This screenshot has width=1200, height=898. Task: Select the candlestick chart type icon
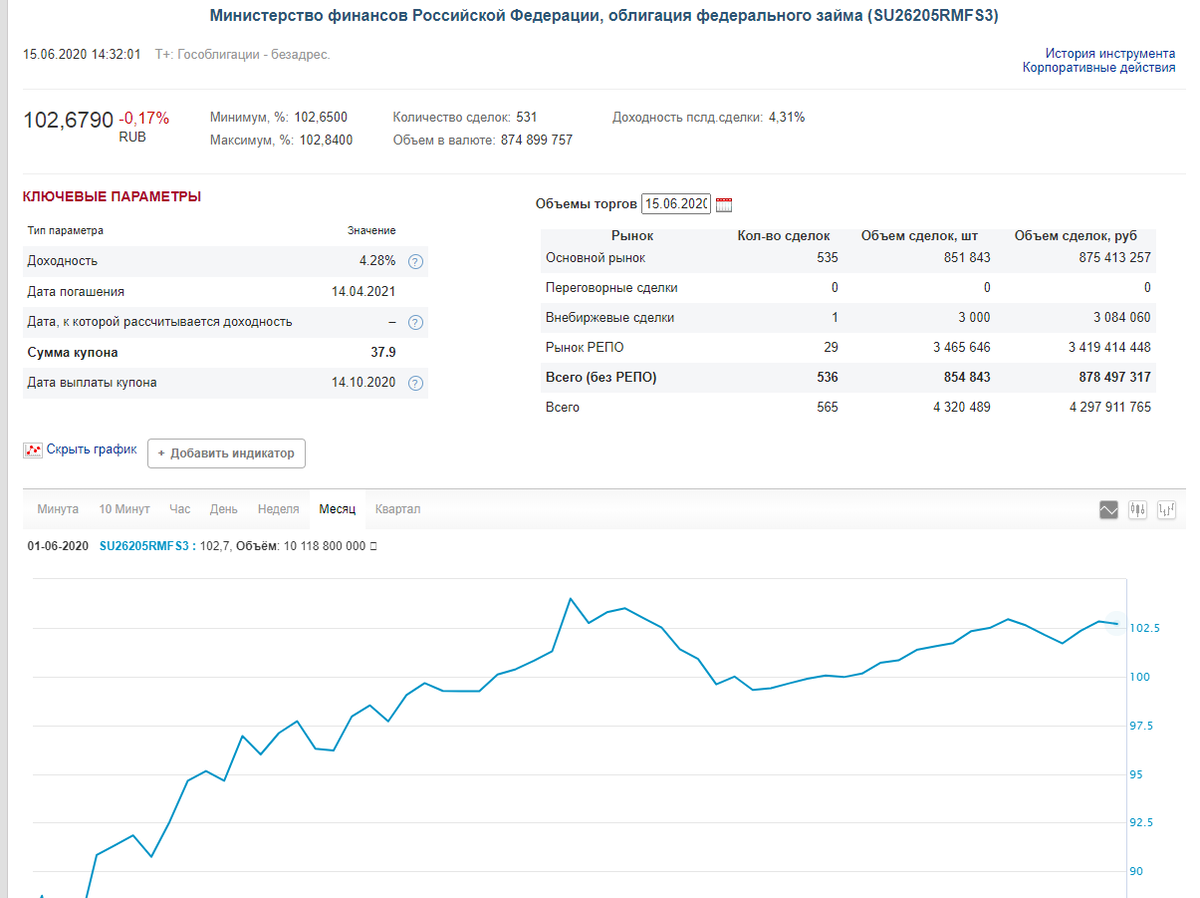[1137, 510]
